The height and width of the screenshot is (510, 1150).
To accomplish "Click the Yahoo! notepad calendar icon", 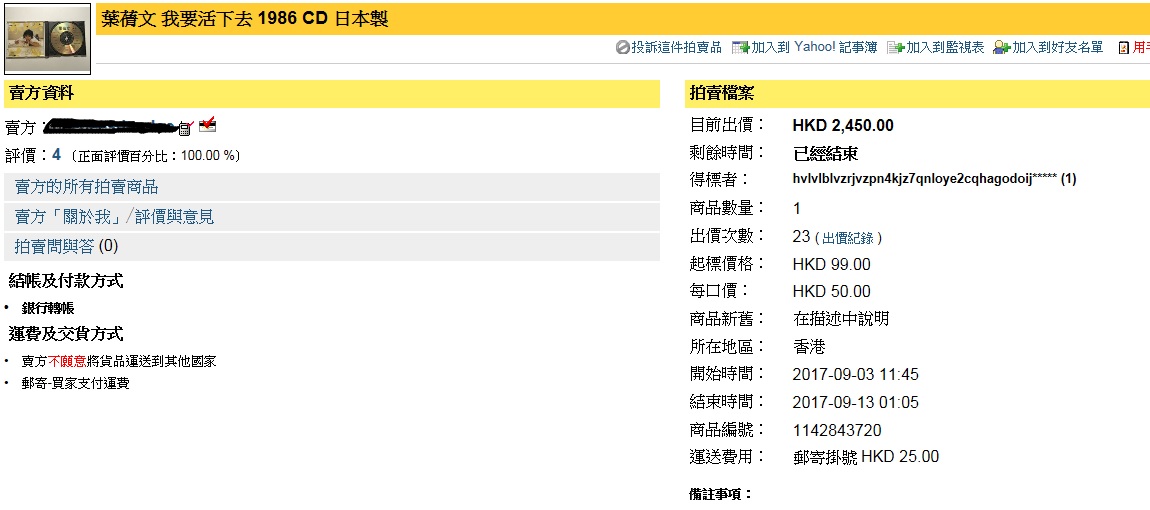I will pyautogui.click(x=741, y=48).
